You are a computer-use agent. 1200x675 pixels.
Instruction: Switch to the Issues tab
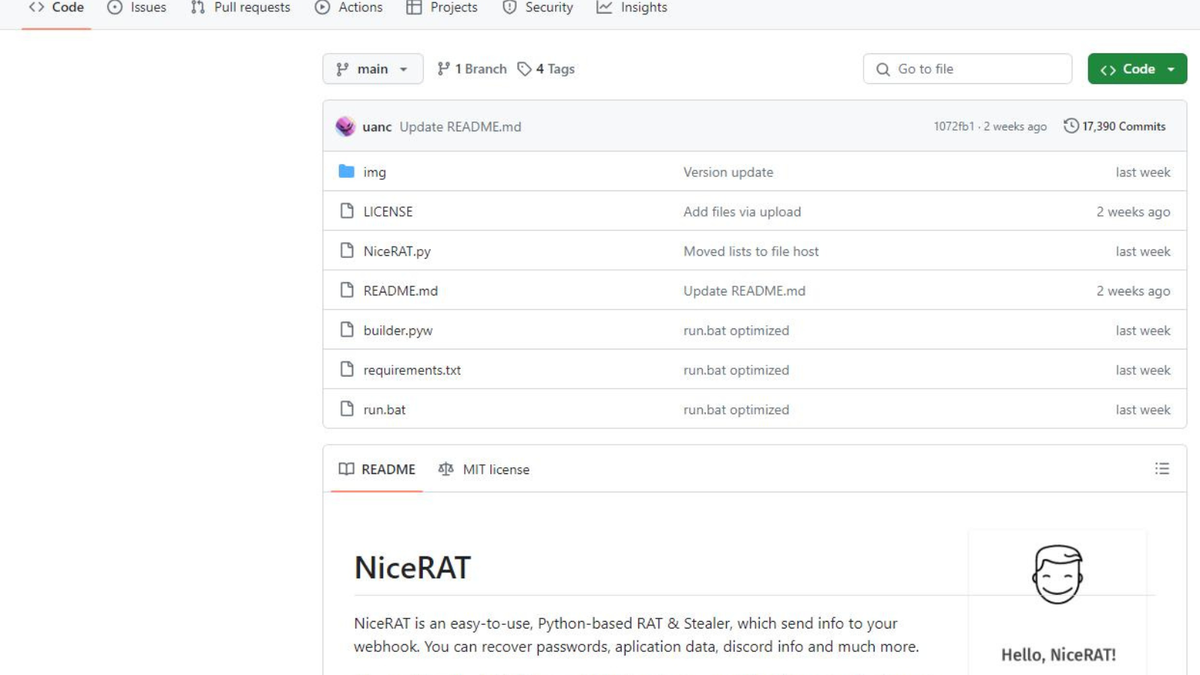(x=137, y=8)
